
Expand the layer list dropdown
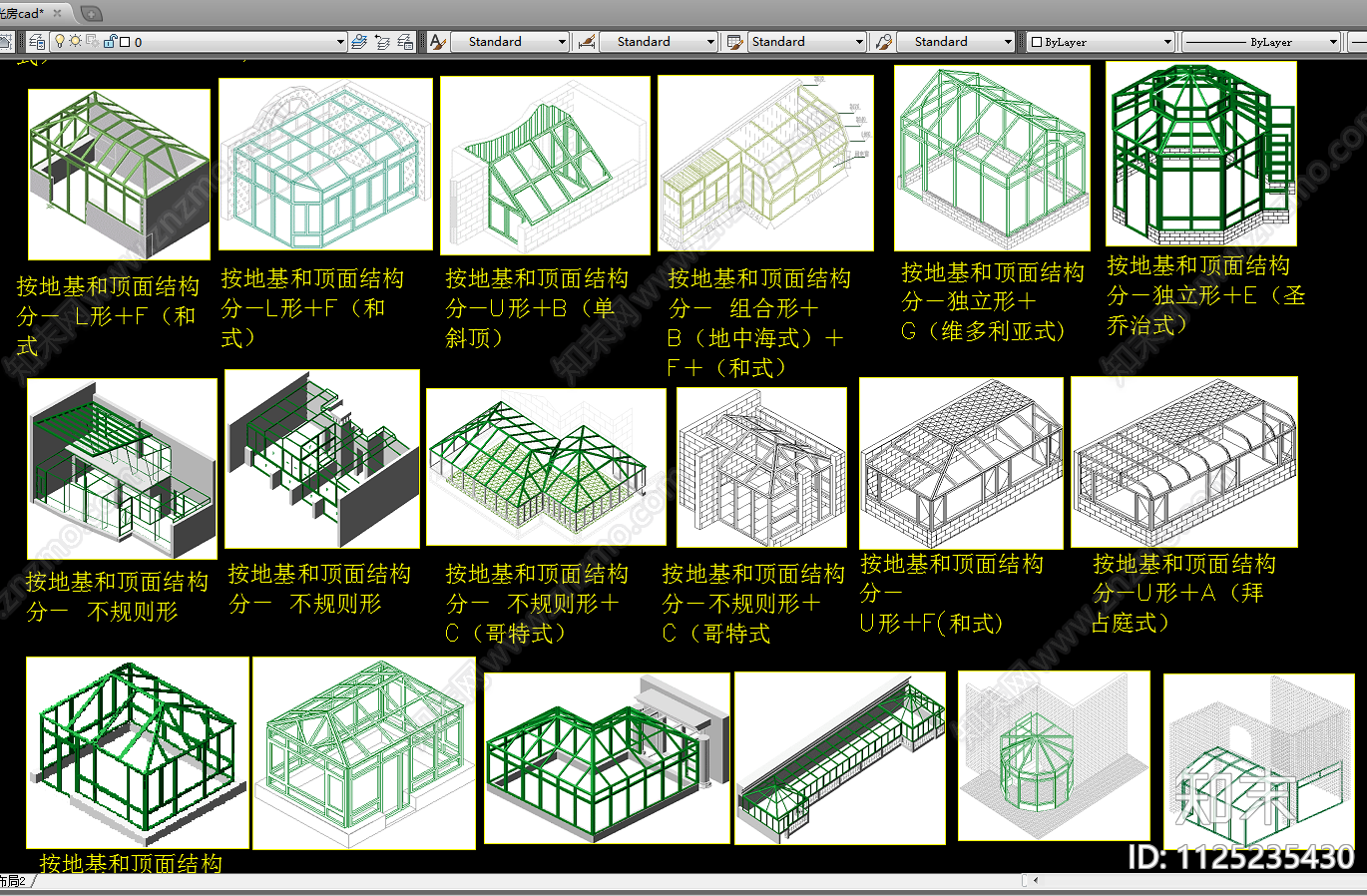(340, 42)
